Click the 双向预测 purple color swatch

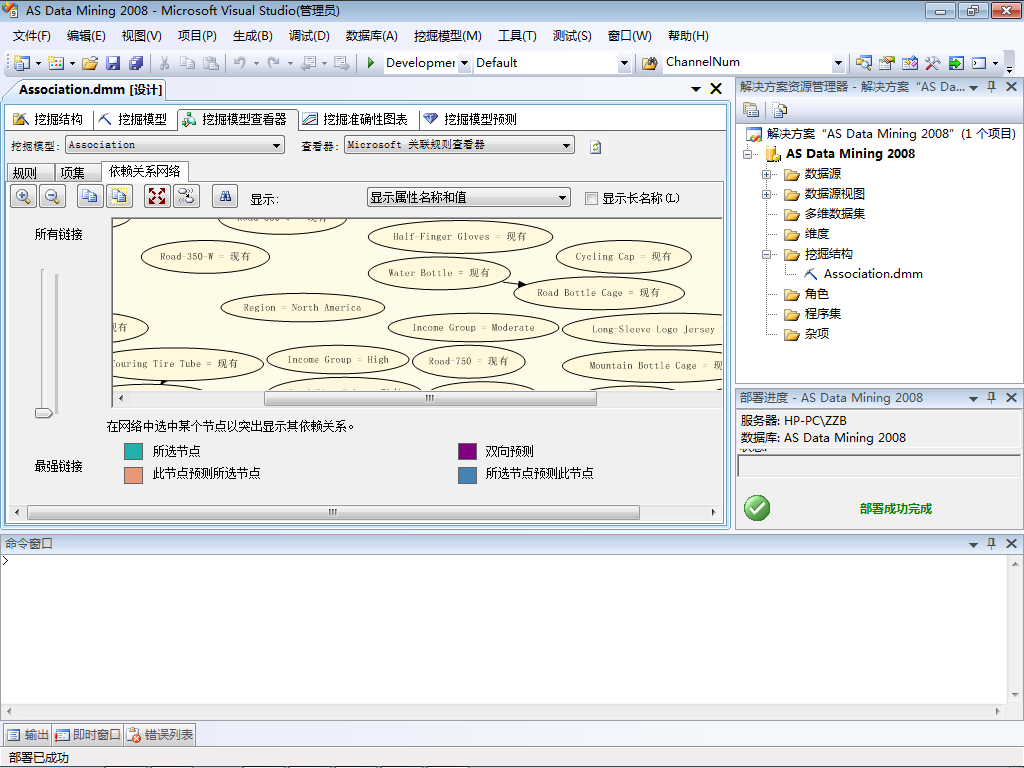(468, 451)
